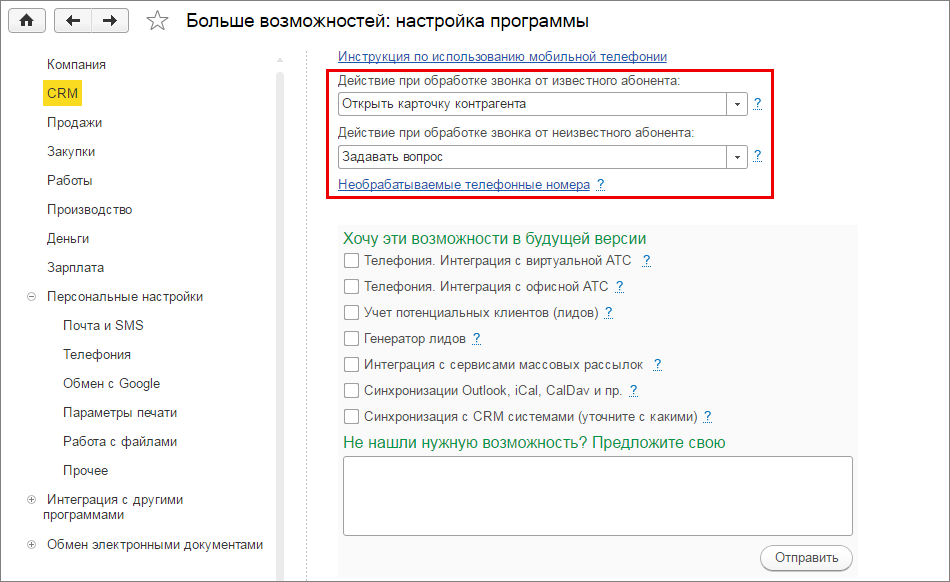Click the feature suggestion text box
950x582 pixels.
(597, 496)
